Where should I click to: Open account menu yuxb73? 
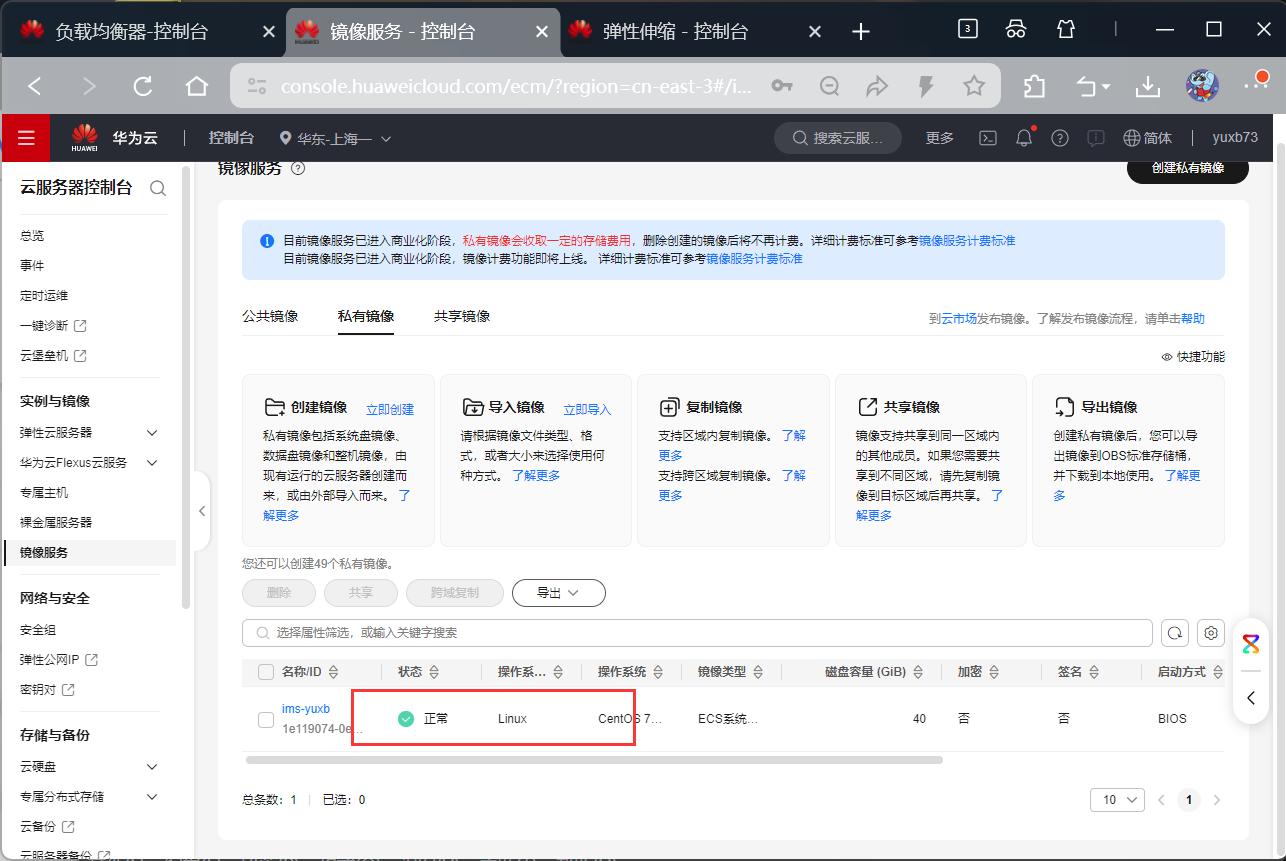tap(1235, 138)
